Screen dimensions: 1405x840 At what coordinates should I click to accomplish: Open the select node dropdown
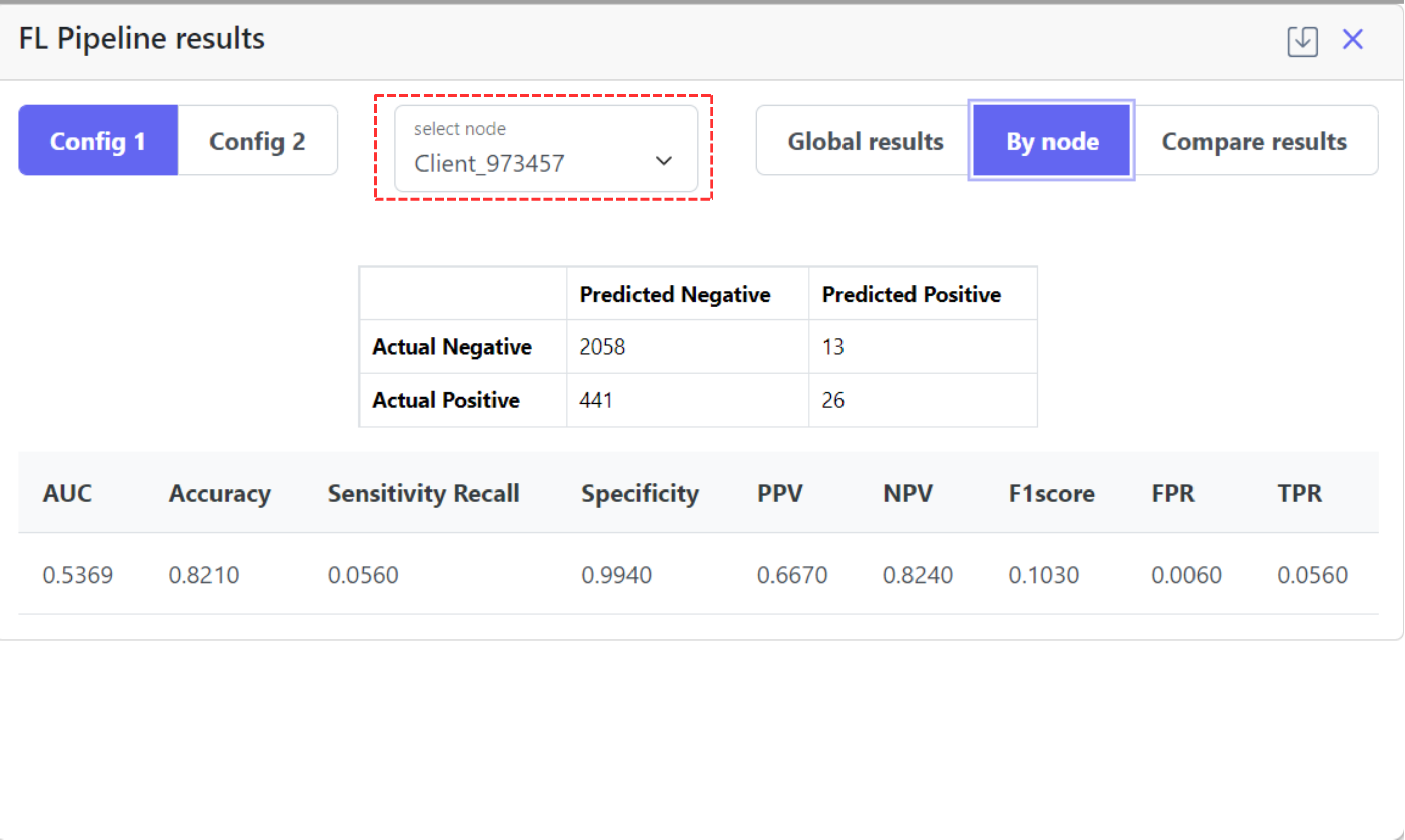click(545, 148)
